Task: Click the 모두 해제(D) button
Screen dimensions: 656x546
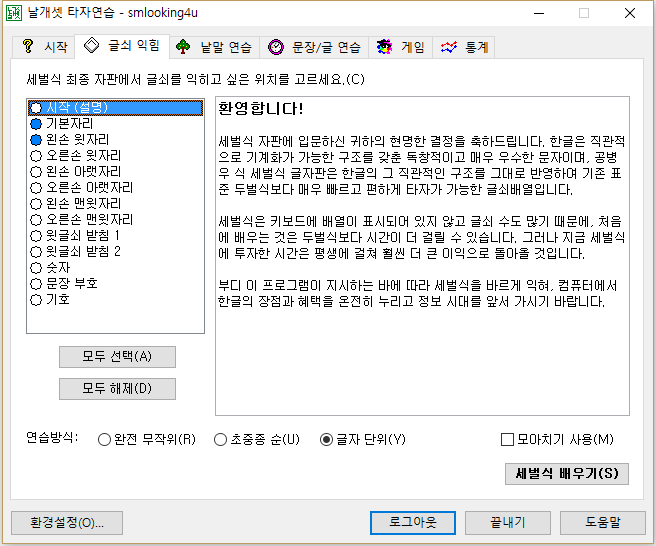Action: pos(117,389)
